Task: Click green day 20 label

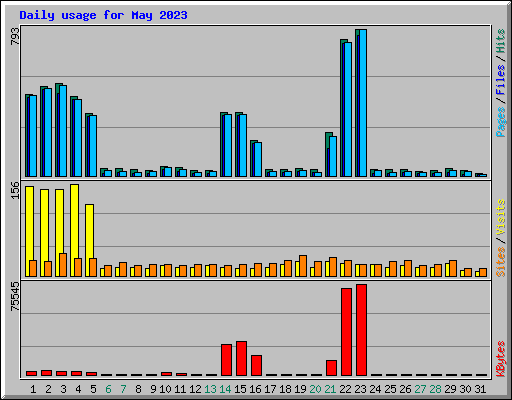Action: 315,389
